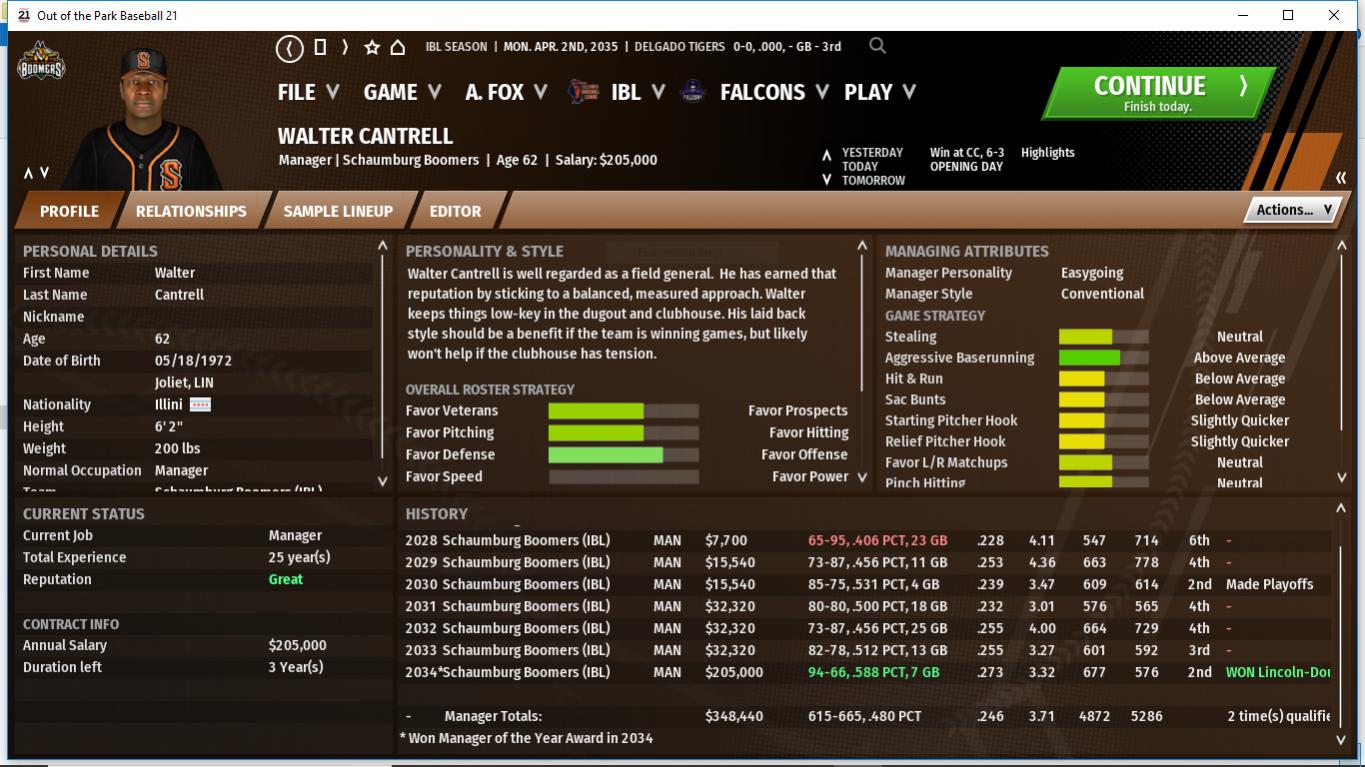Open the search magnifier icon
The width and height of the screenshot is (1365, 767).
tap(877, 46)
